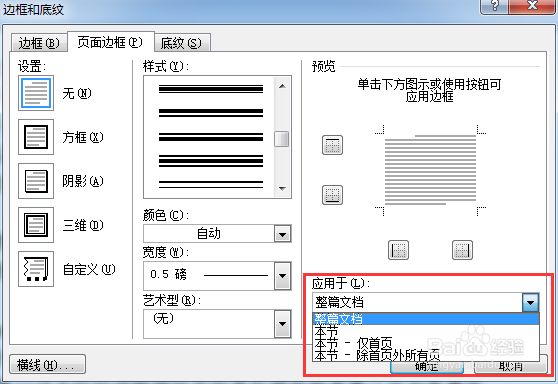The width and height of the screenshot is (558, 384).
Task: Choose the 方框 (Box) border setting icon
Action: (x=36, y=137)
